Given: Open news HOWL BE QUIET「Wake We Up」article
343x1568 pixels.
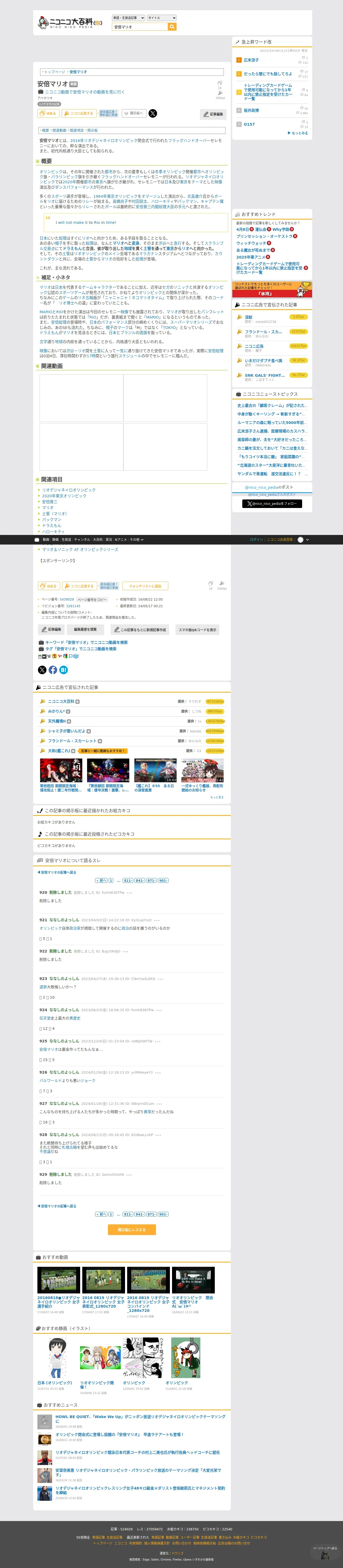Looking at the screenshot, I should (x=140, y=1418).
